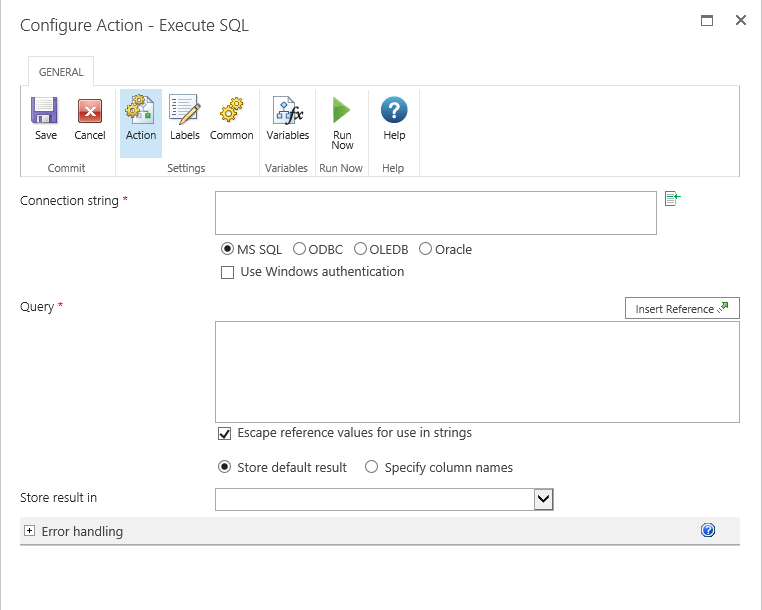Select the Oracle radio button
The height and width of the screenshot is (610, 762).
tap(425, 249)
